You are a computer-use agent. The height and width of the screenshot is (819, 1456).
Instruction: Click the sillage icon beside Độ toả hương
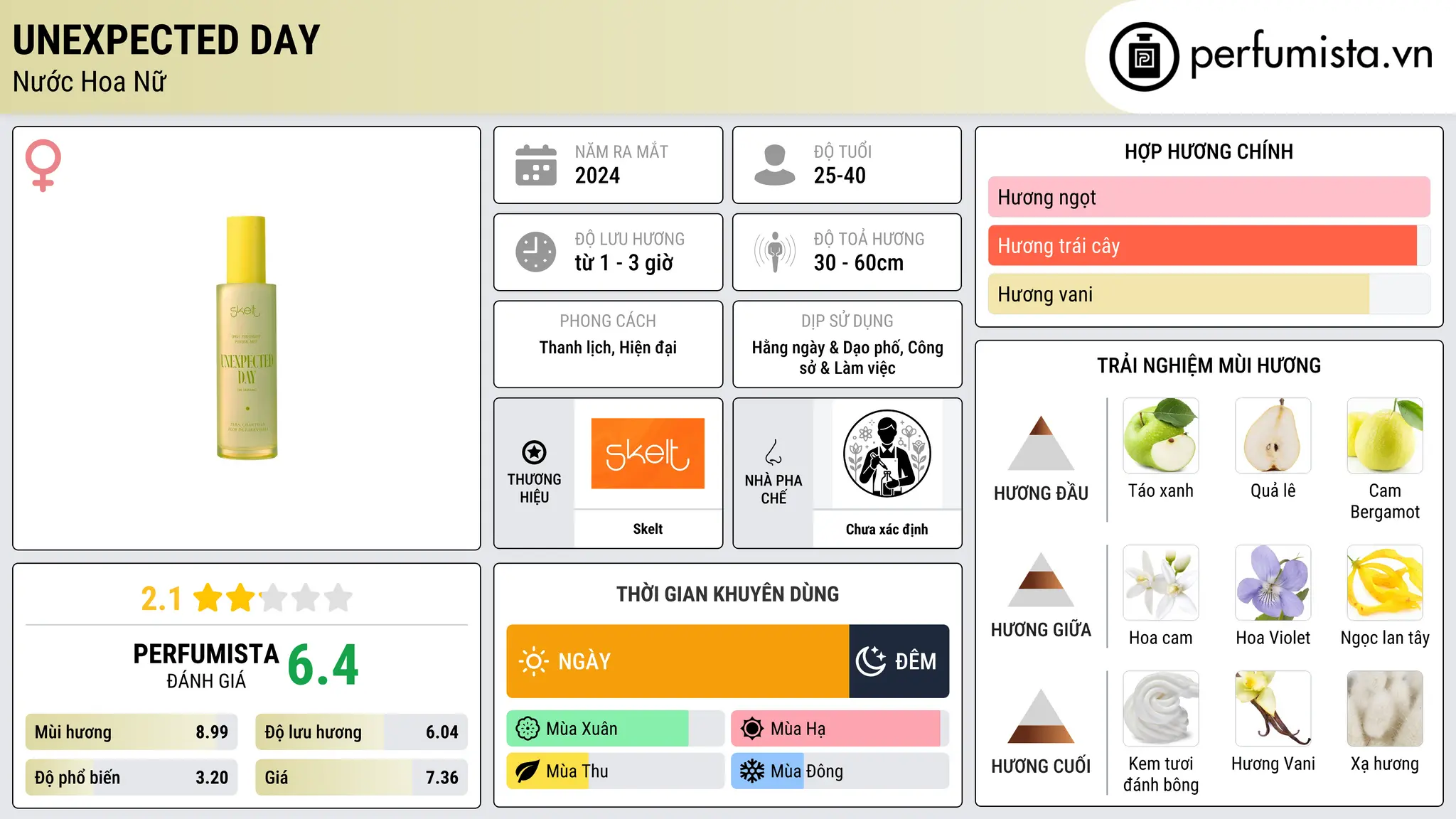[775, 252]
